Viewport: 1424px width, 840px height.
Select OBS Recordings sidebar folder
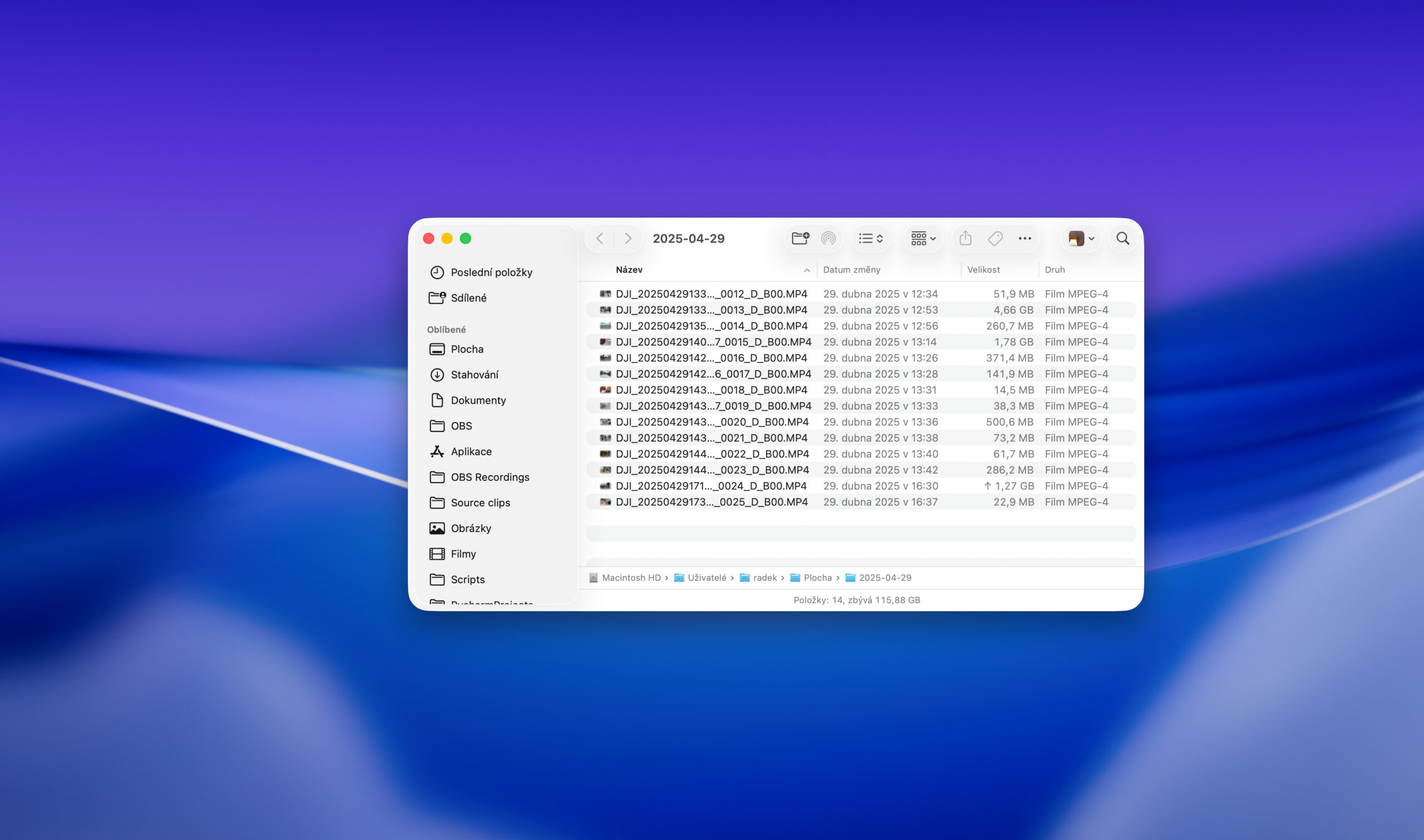pyautogui.click(x=489, y=477)
